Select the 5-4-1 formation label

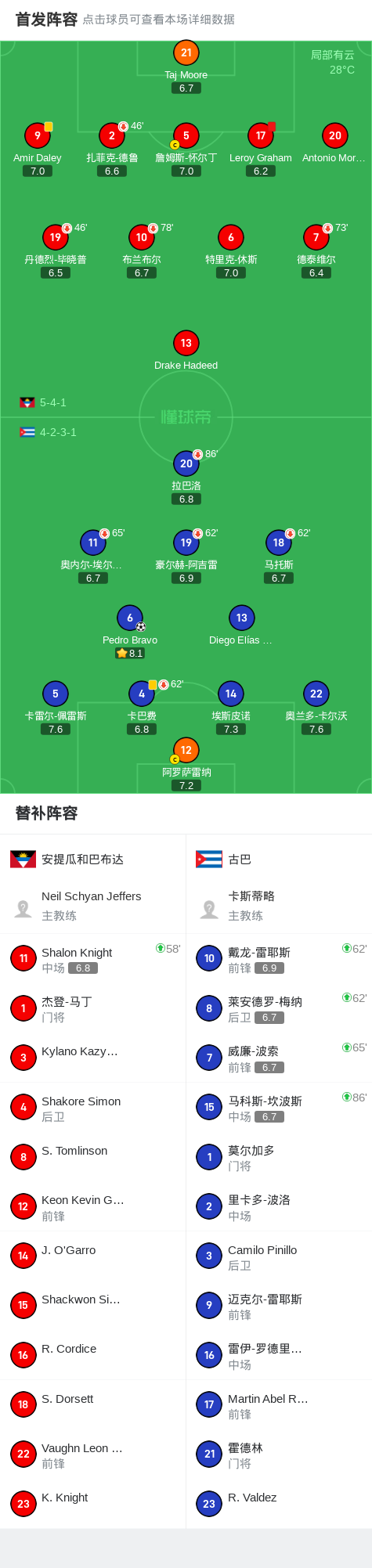click(53, 402)
